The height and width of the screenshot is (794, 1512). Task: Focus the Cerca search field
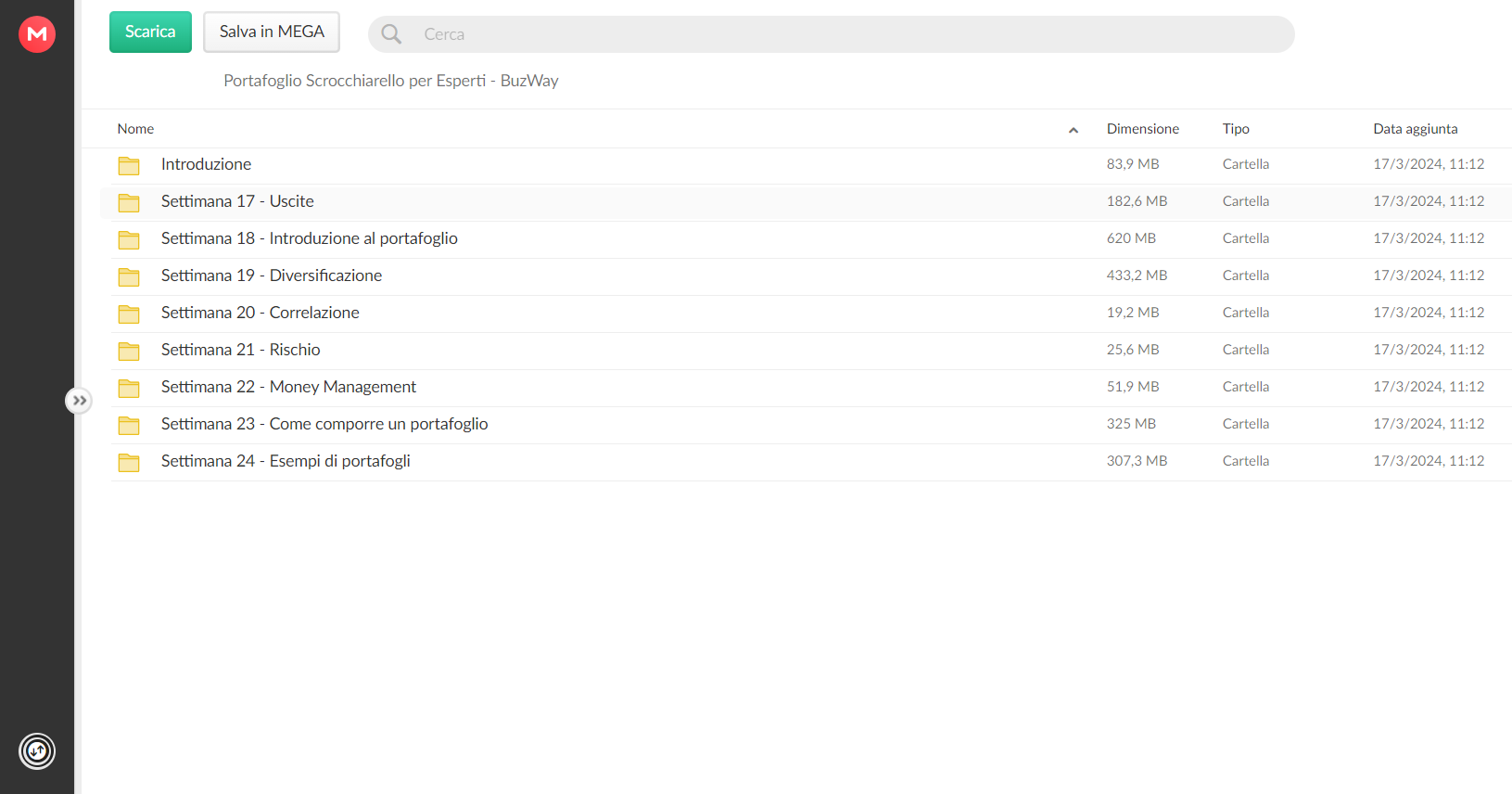click(832, 34)
